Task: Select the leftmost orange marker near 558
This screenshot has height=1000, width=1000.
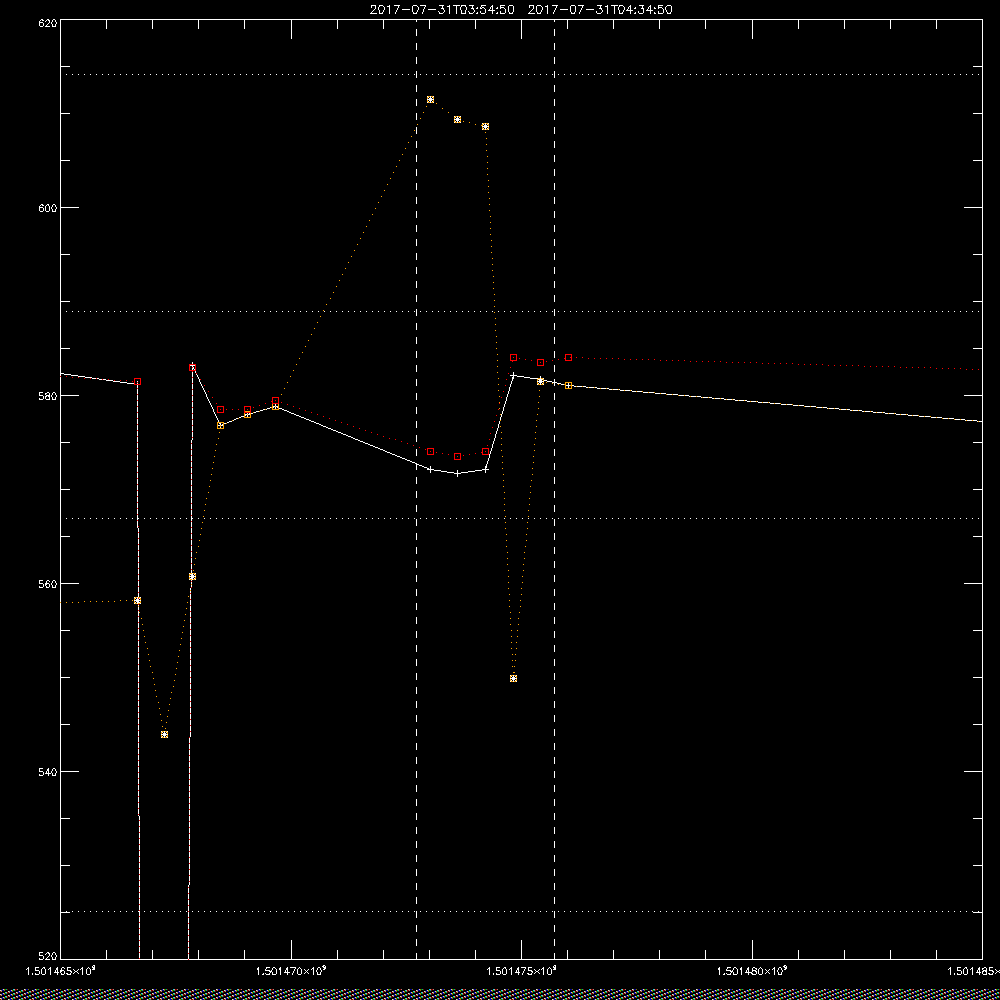Action: tap(137, 600)
